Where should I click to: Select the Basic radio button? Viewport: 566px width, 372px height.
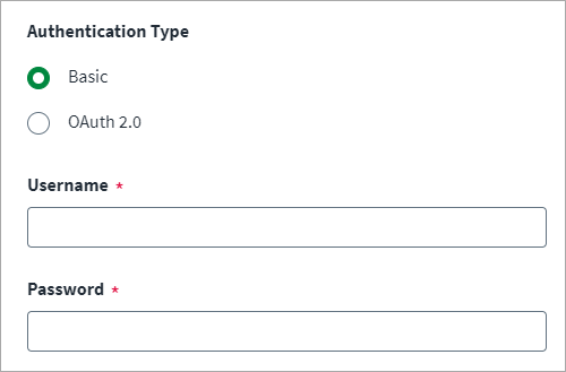(38, 78)
